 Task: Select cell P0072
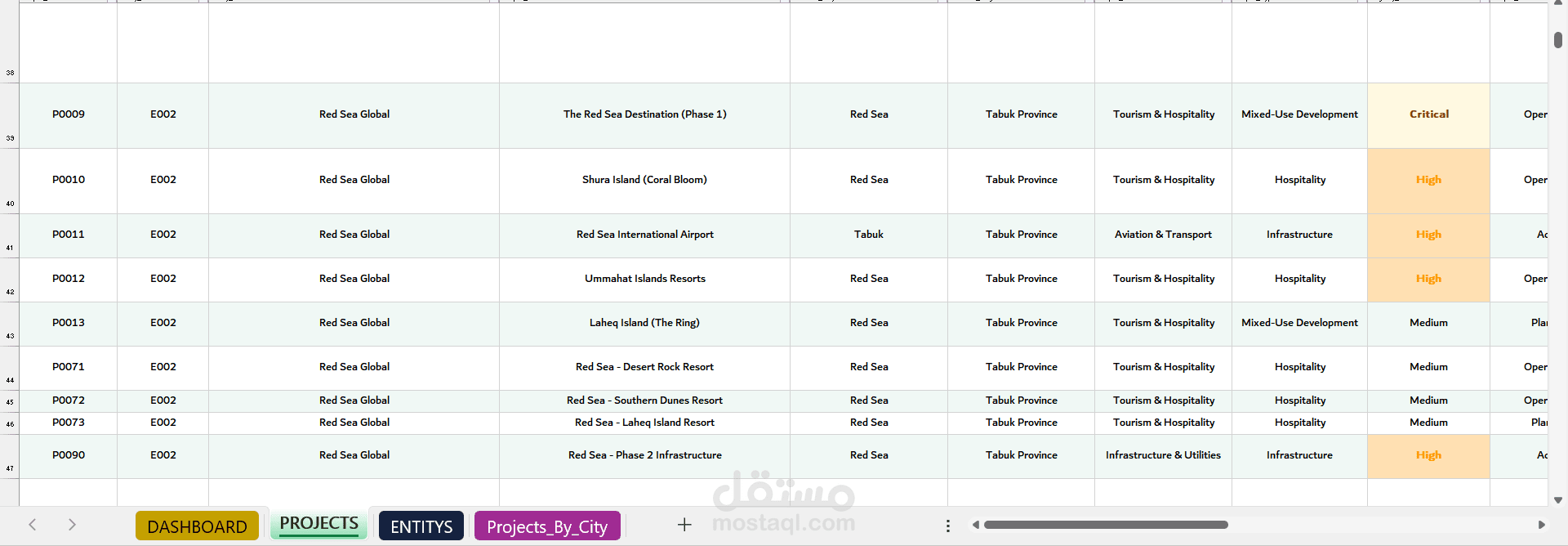[x=69, y=401]
